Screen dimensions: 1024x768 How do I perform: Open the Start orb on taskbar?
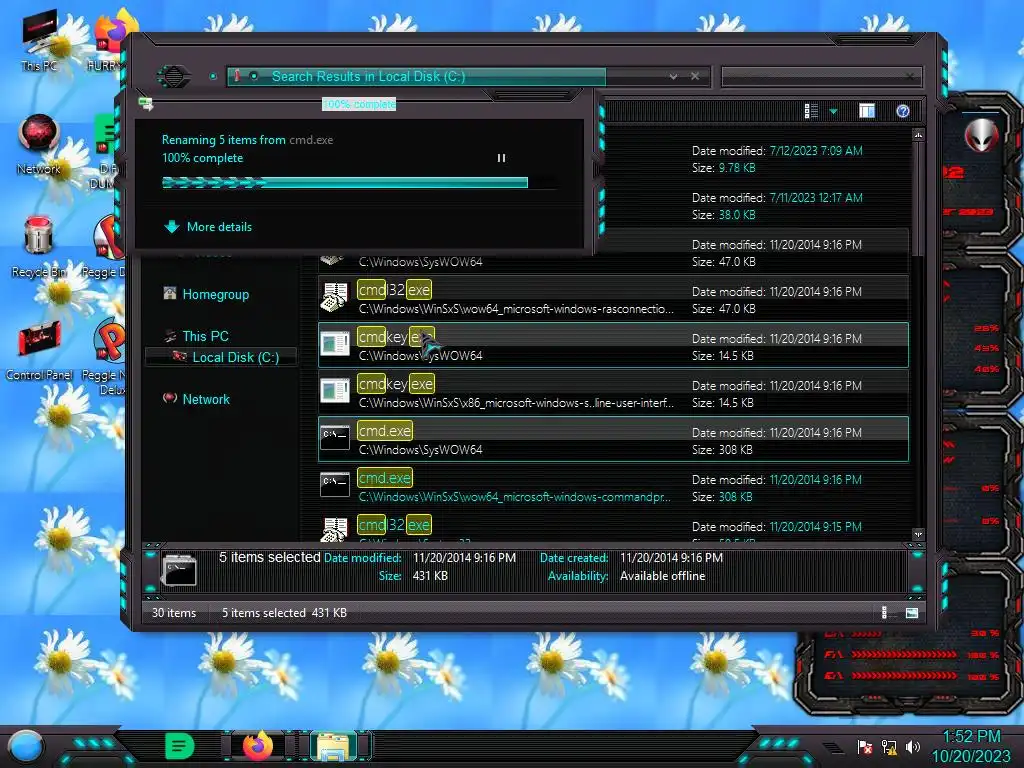[26, 748]
